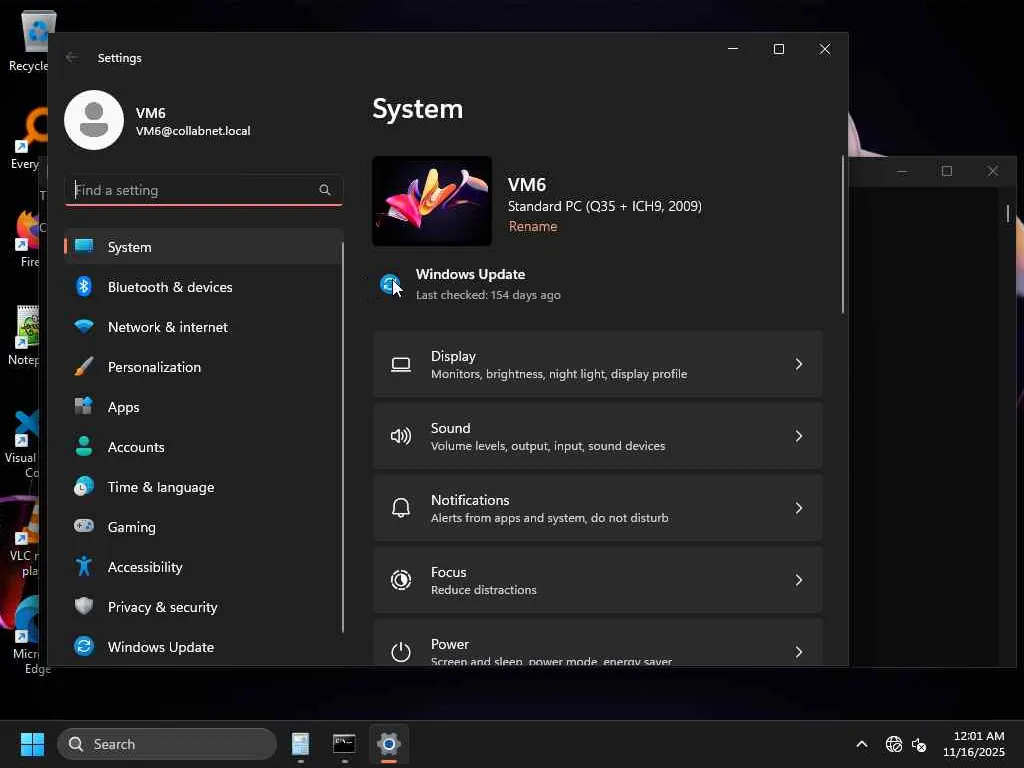Image resolution: width=1024 pixels, height=768 pixels.
Task: Select Gaming in the sidebar
Action: coord(203,526)
